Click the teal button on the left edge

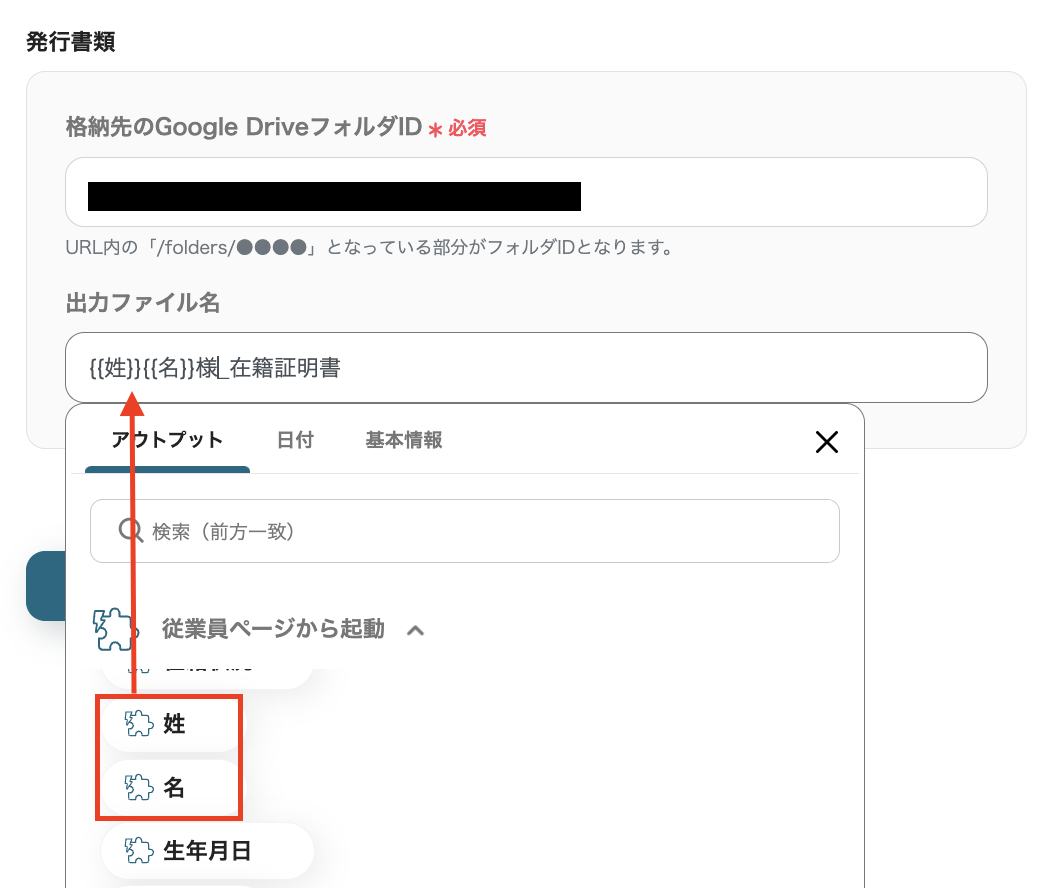45,587
